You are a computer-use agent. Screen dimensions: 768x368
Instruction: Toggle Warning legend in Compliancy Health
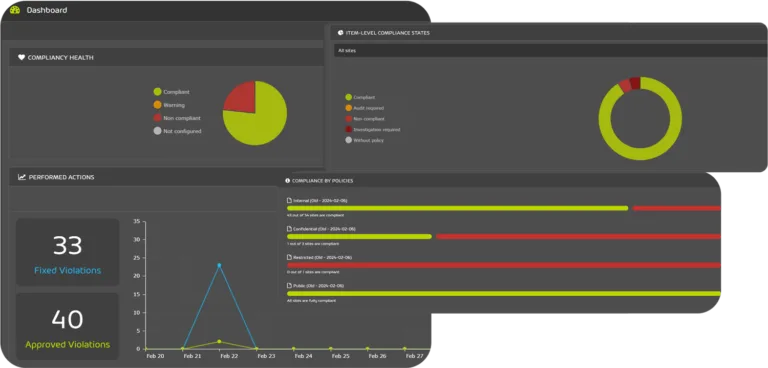(x=169, y=105)
